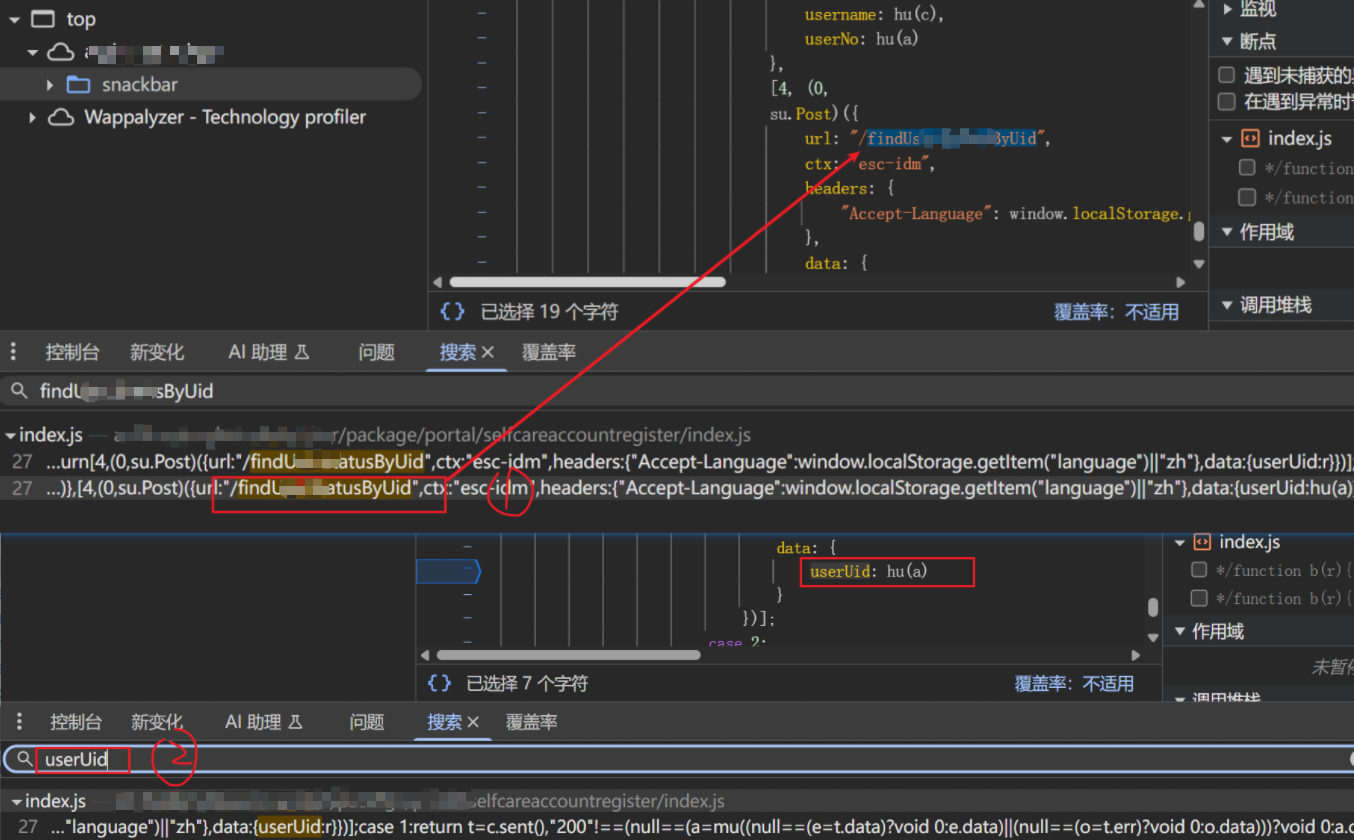Open 问题 tab in lower drawer

367,722
